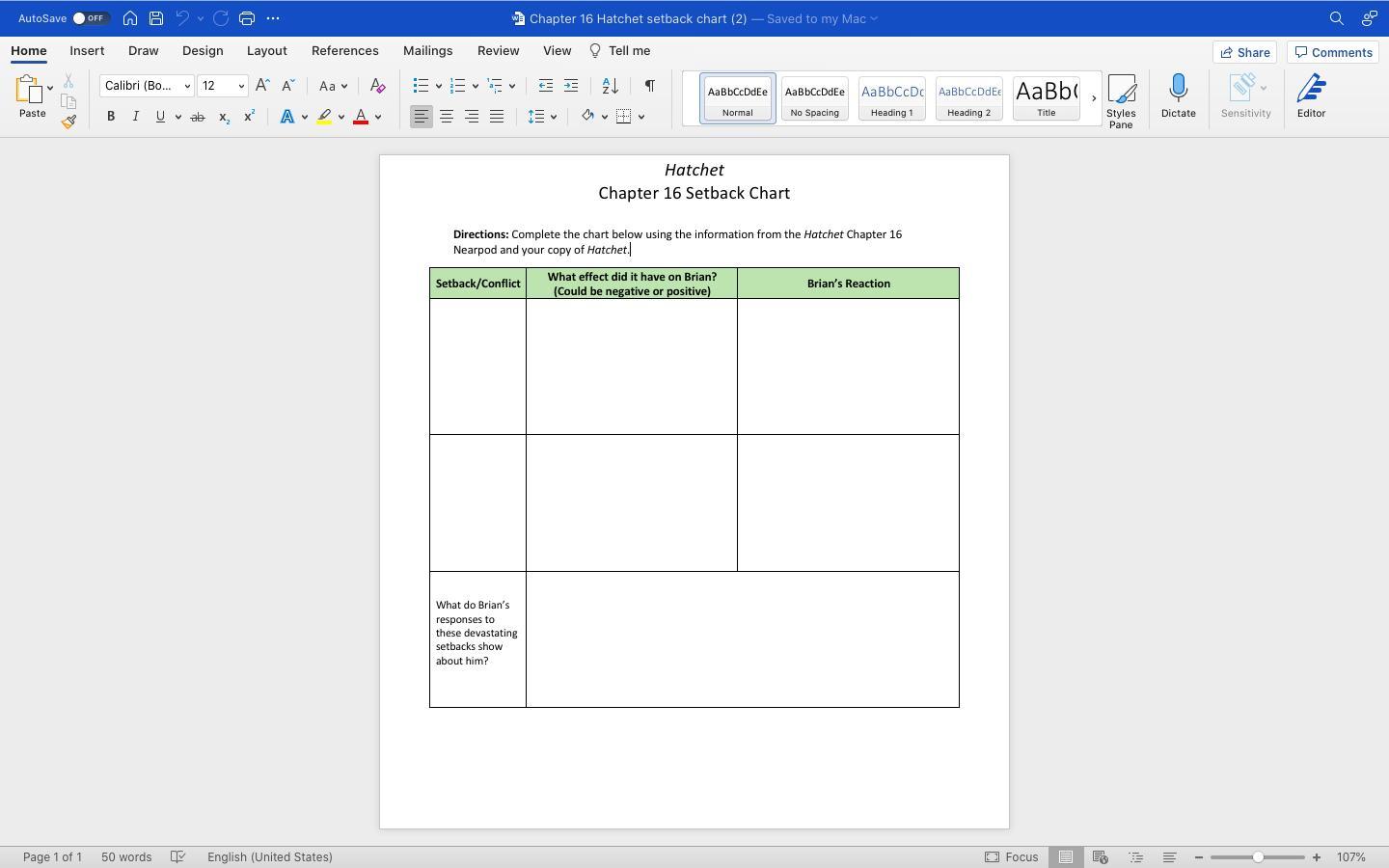Open the Review tab
This screenshot has width=1389, height=868.
click(498, 50)
